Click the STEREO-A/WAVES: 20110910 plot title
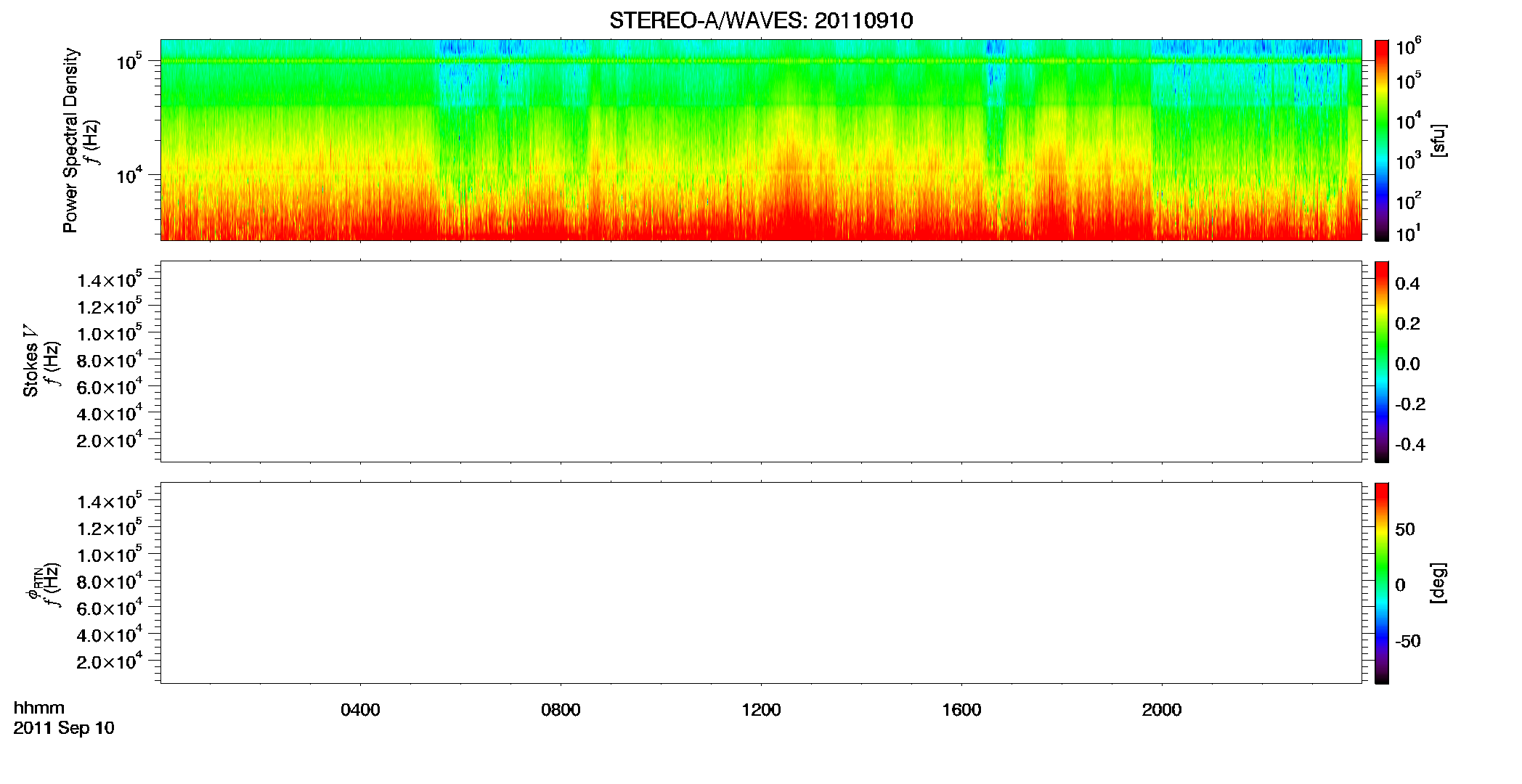 click(x=761, y=20)
